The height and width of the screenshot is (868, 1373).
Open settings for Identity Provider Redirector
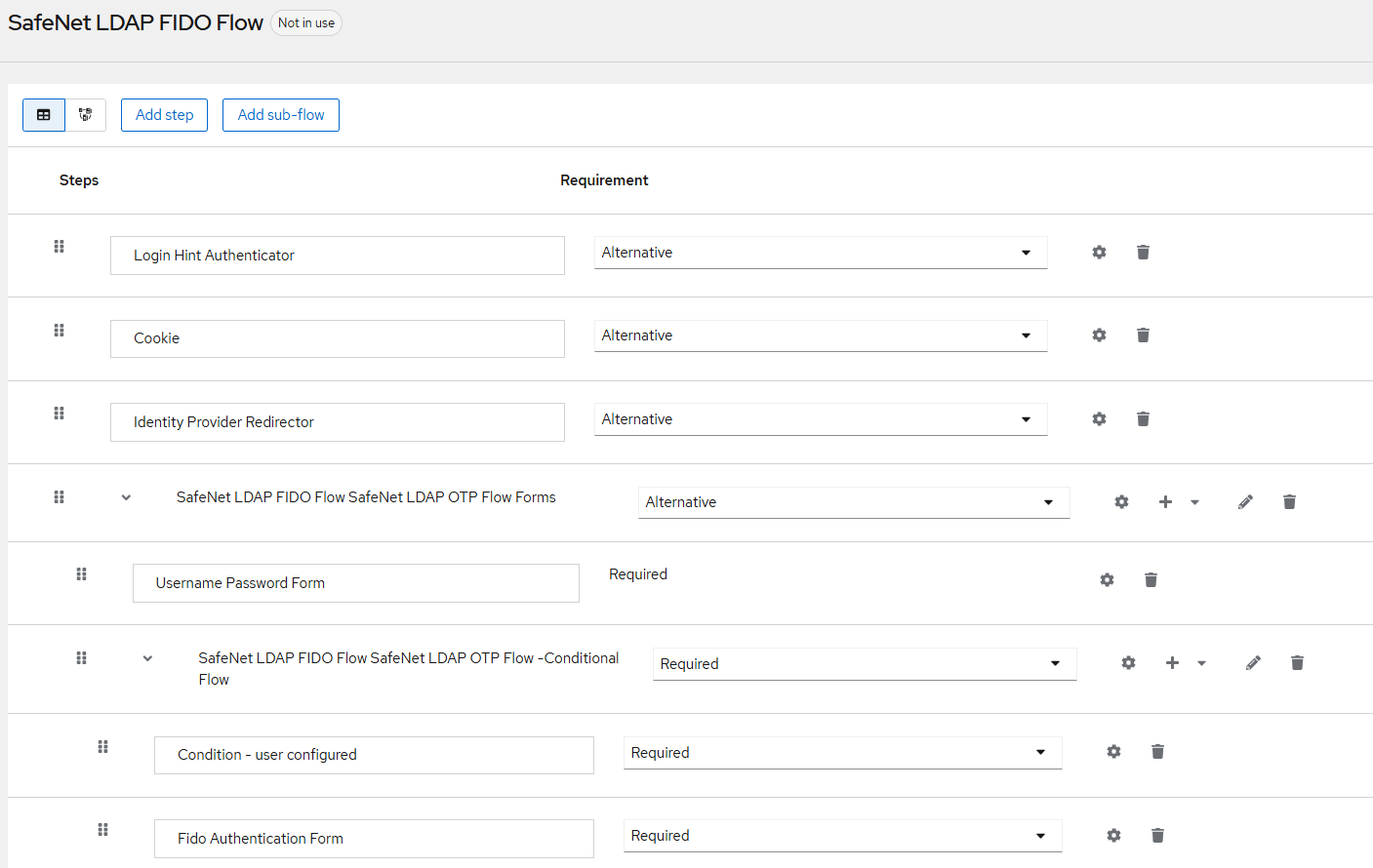click(x=1099, y=419)
